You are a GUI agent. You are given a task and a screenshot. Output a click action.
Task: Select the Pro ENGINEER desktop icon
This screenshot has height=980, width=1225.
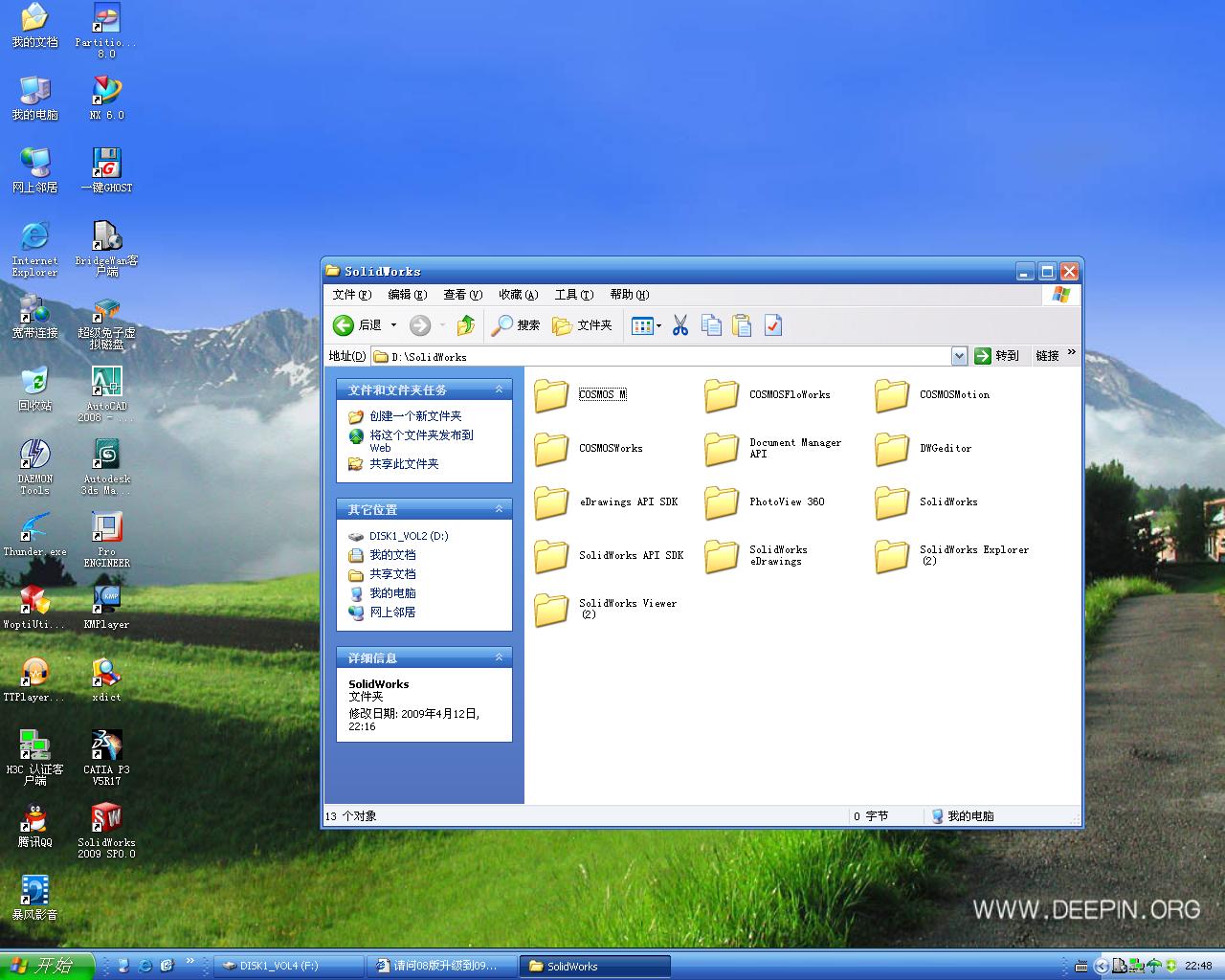tap(106, 540)
